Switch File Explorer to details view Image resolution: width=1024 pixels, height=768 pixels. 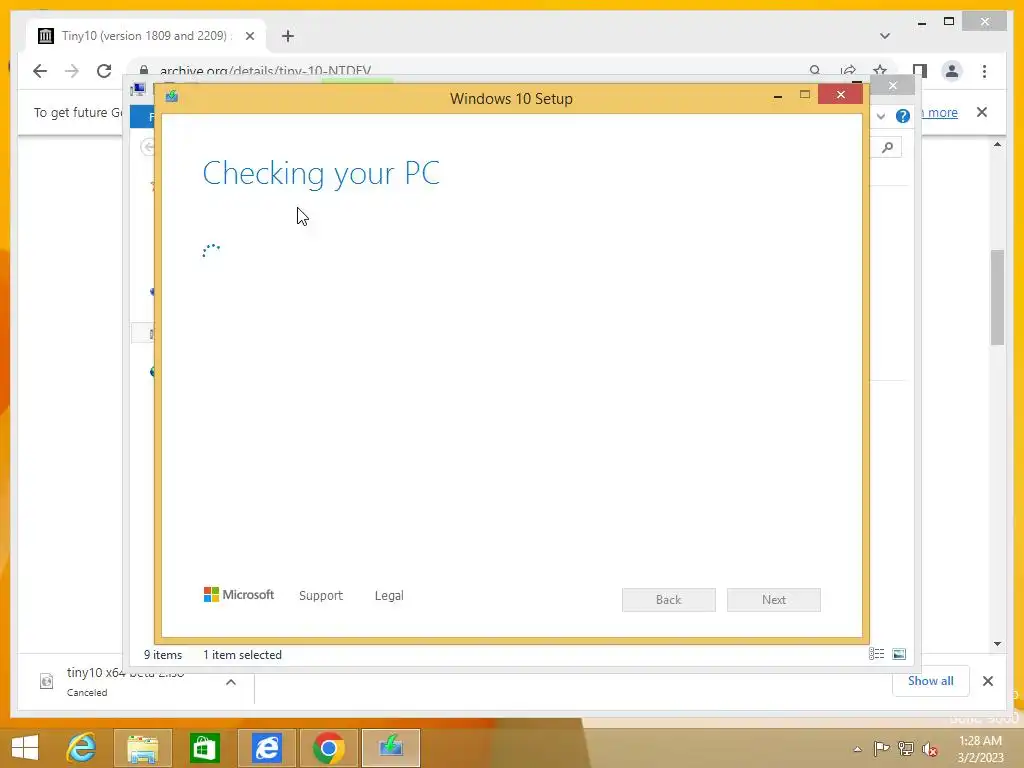tap(876, 654)
